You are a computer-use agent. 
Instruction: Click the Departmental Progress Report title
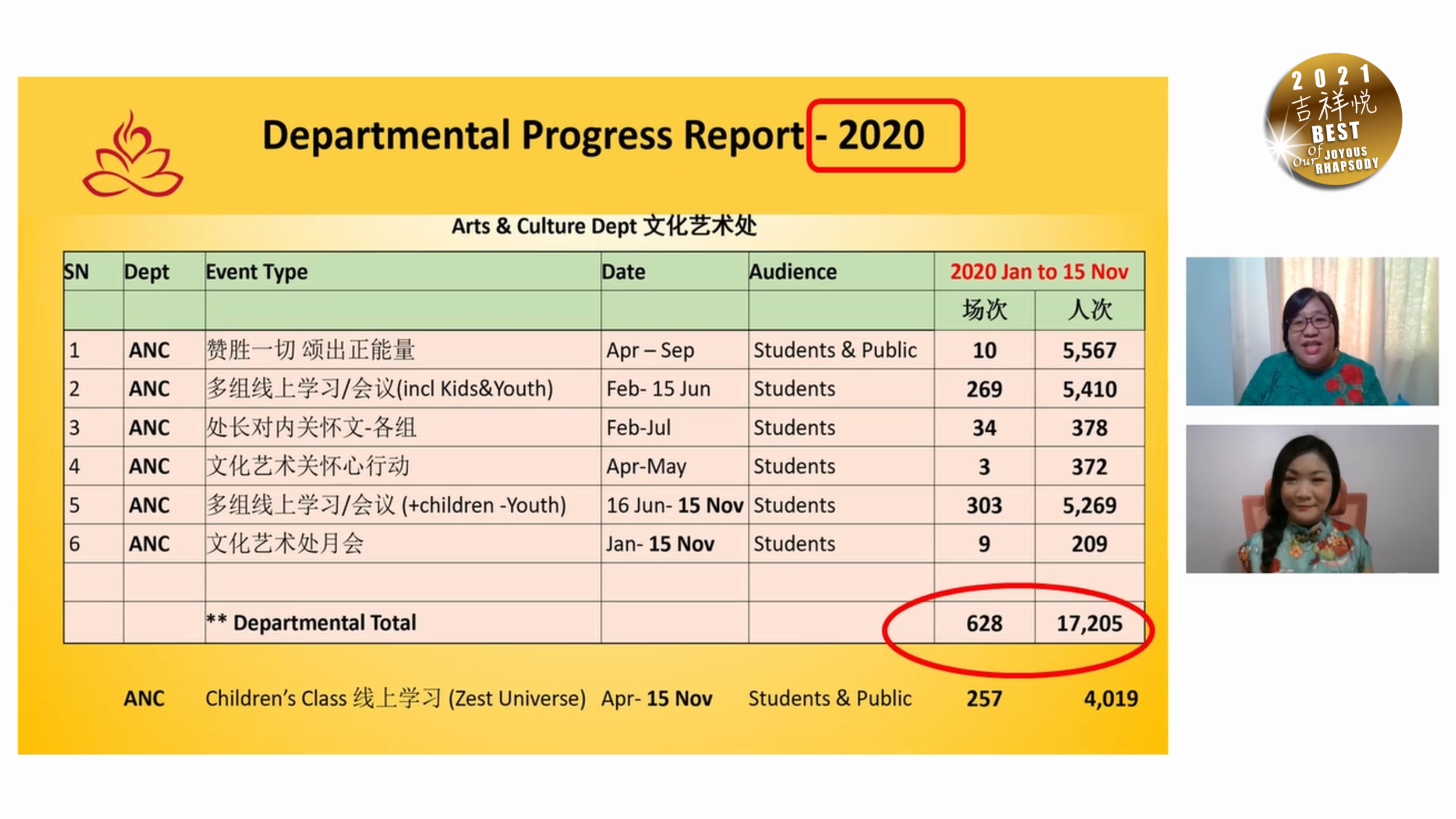(x=533, y=135)
